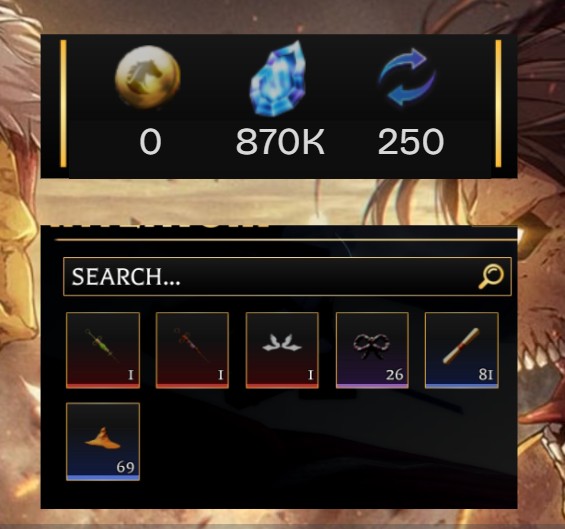This screenshot has height=529, width=565.
Task: Select the orange witch hat item
Action: (x=103, y=441)
